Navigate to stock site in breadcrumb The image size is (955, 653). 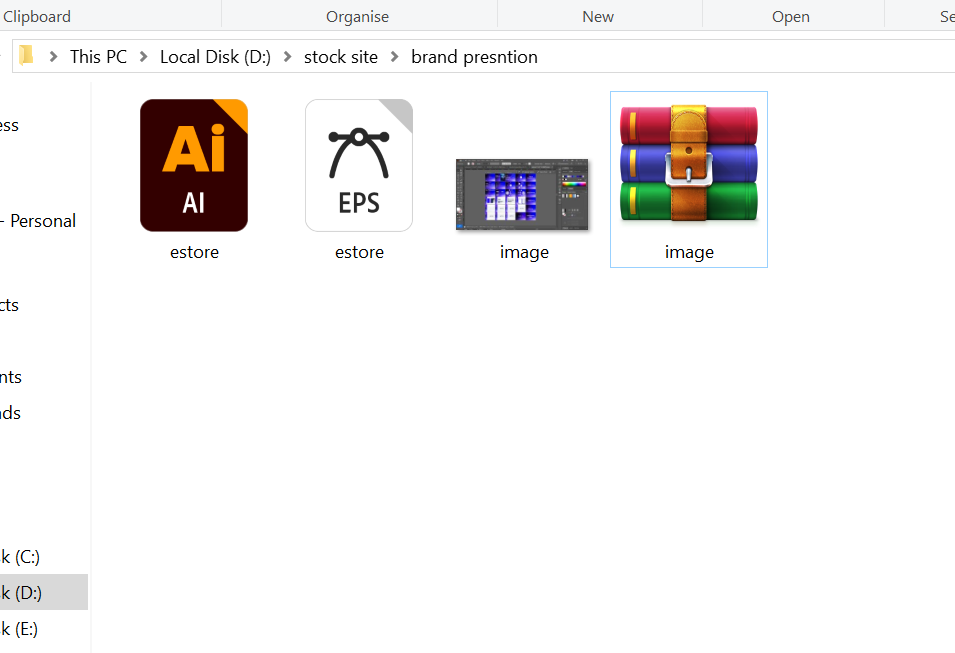click(x=341, y=57)
